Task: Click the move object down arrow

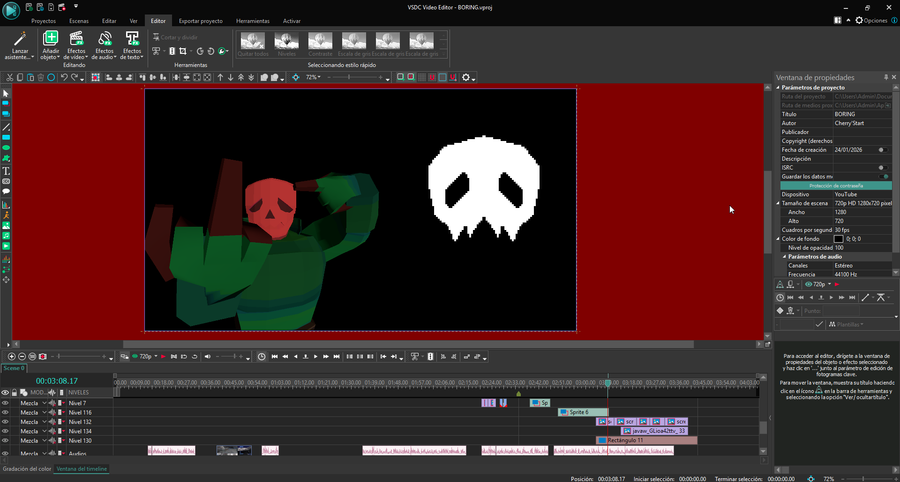Action: point(230,77)
